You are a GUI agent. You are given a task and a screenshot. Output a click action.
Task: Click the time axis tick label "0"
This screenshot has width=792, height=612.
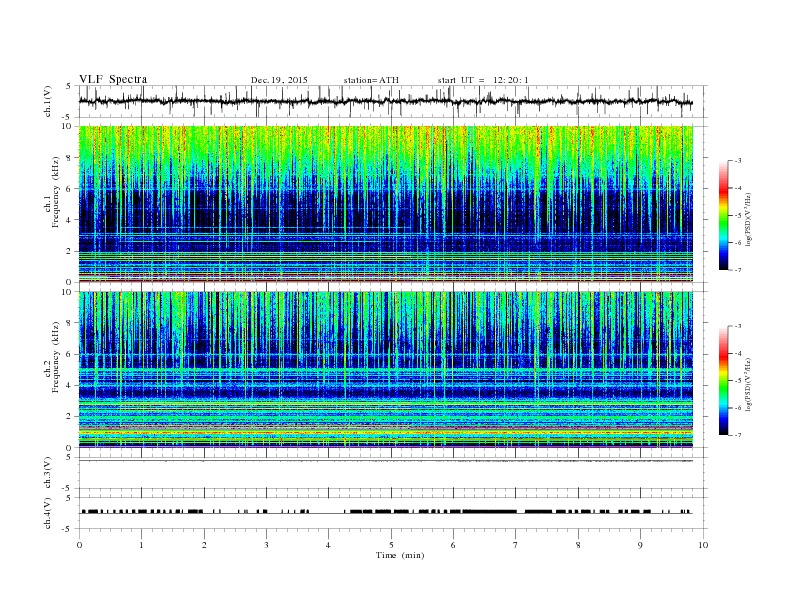[79, 545]
